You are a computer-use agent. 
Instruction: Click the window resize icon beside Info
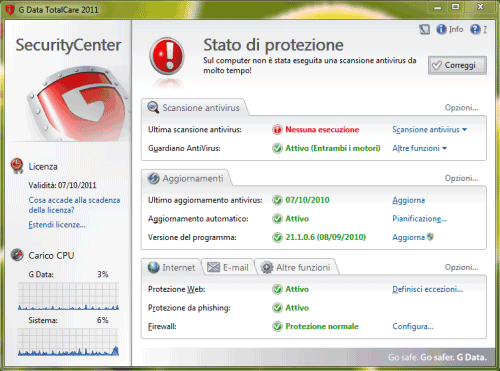pyautogui.click(x=424, y=30)
